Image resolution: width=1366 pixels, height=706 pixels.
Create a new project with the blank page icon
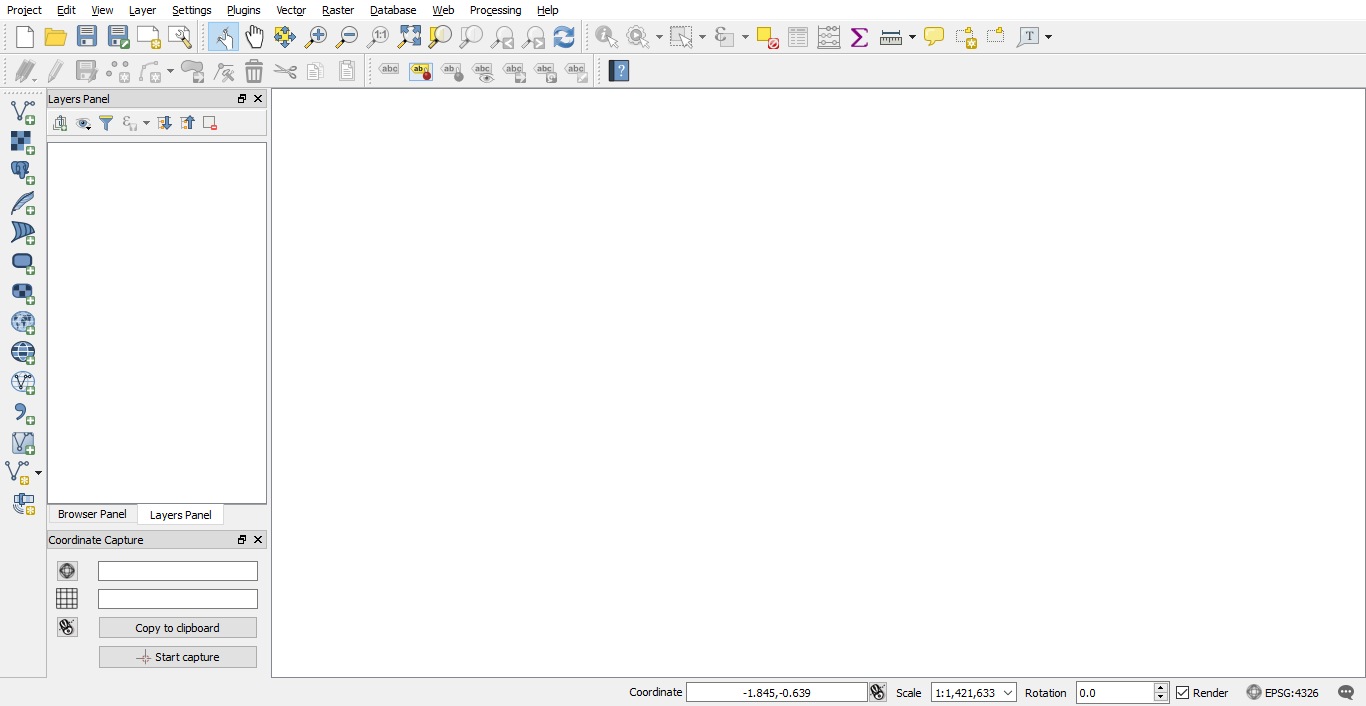[x=25, y=37]
